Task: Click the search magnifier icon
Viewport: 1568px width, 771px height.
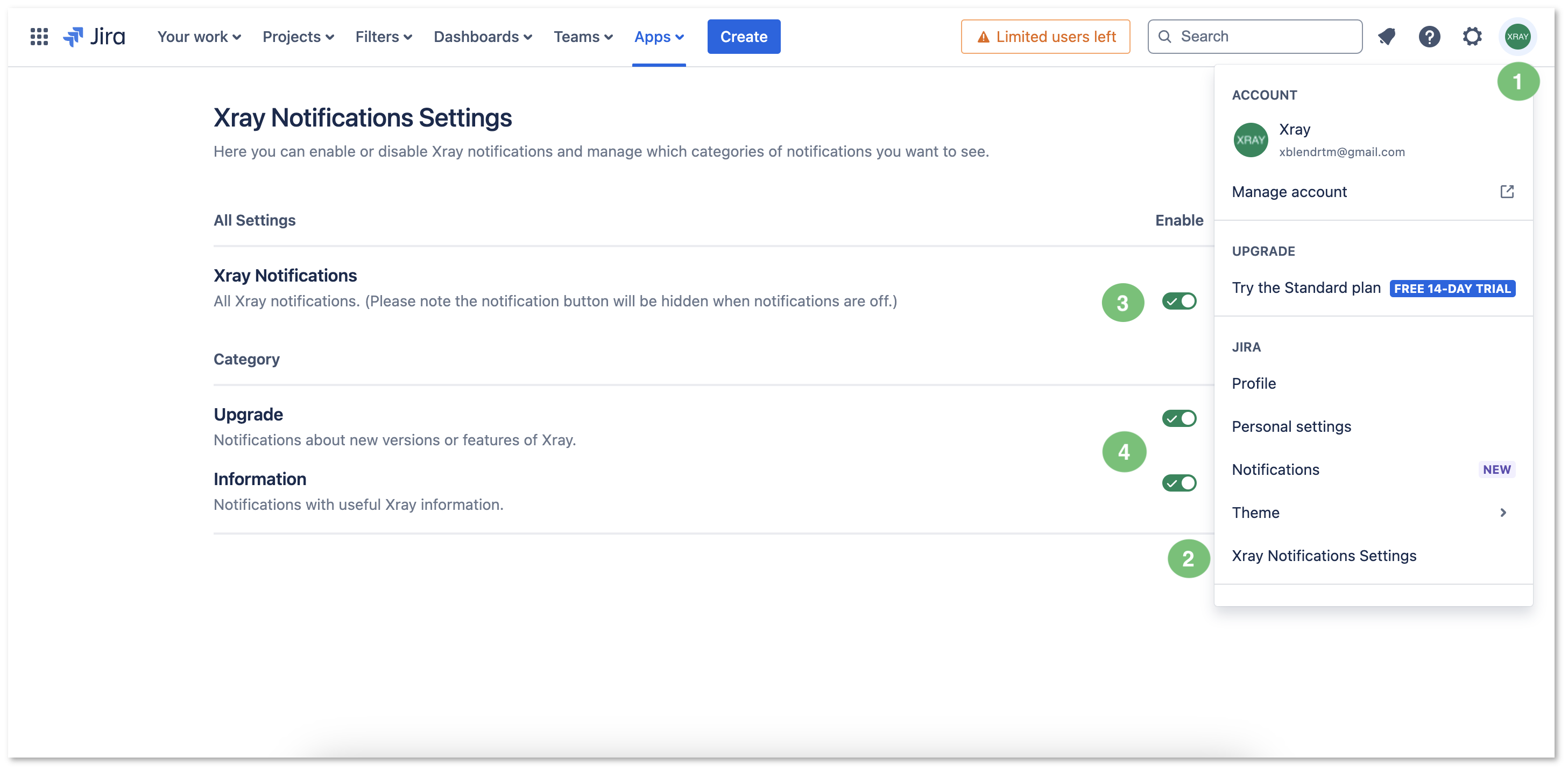Action: (1164, 37)
